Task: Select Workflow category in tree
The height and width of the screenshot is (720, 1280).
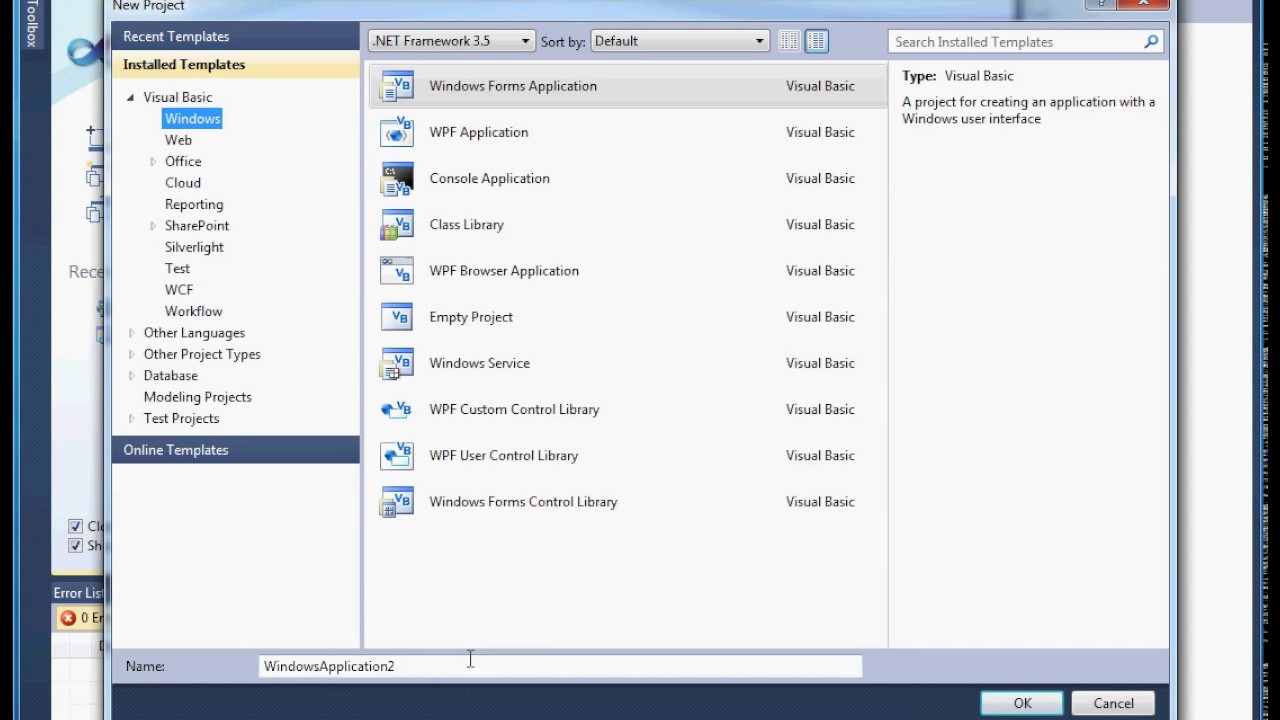Action: point(193,311)
